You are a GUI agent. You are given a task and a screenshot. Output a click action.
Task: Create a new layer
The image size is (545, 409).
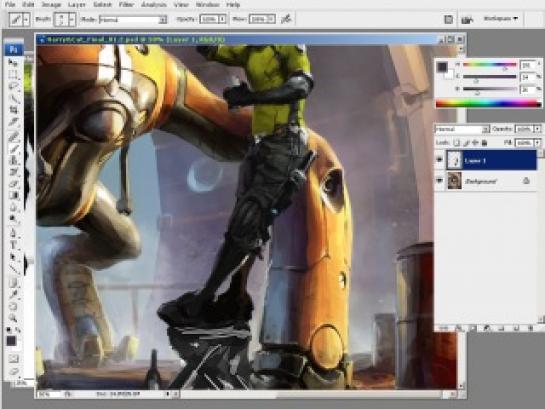coord(516,328)
